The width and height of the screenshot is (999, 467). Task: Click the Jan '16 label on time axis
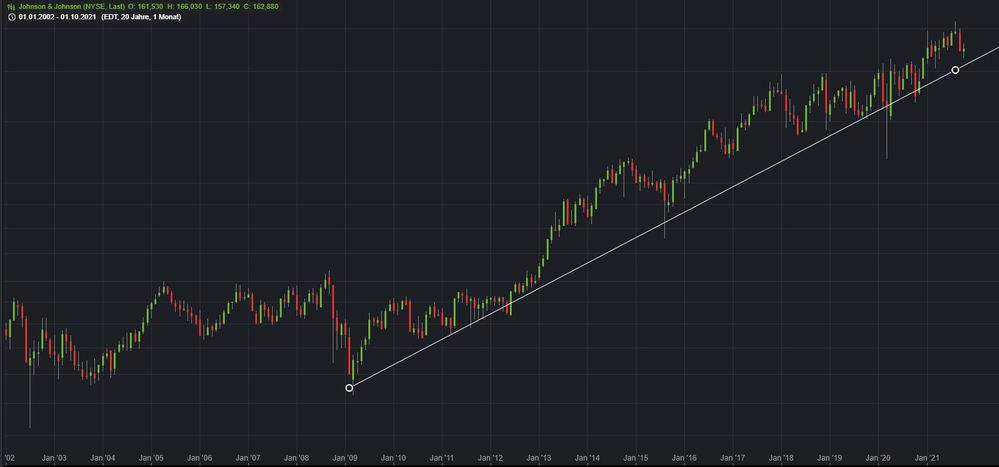coord(685,458)
